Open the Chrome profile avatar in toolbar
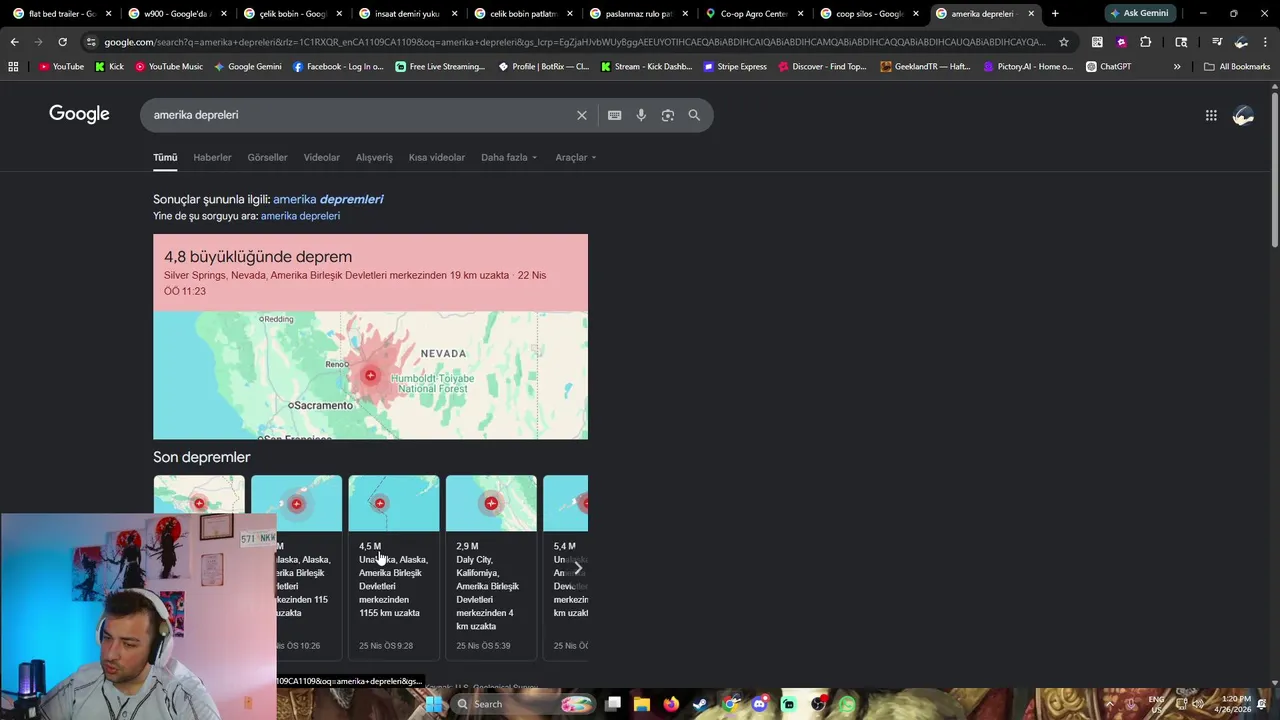 click(x=1241, y=42)
